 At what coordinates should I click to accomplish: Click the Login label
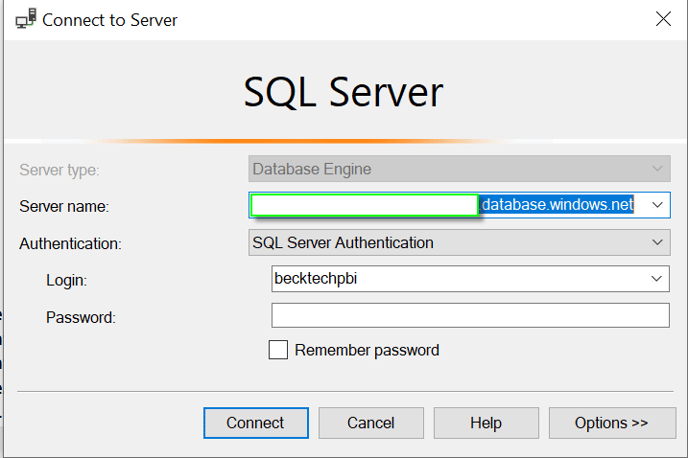67,280
